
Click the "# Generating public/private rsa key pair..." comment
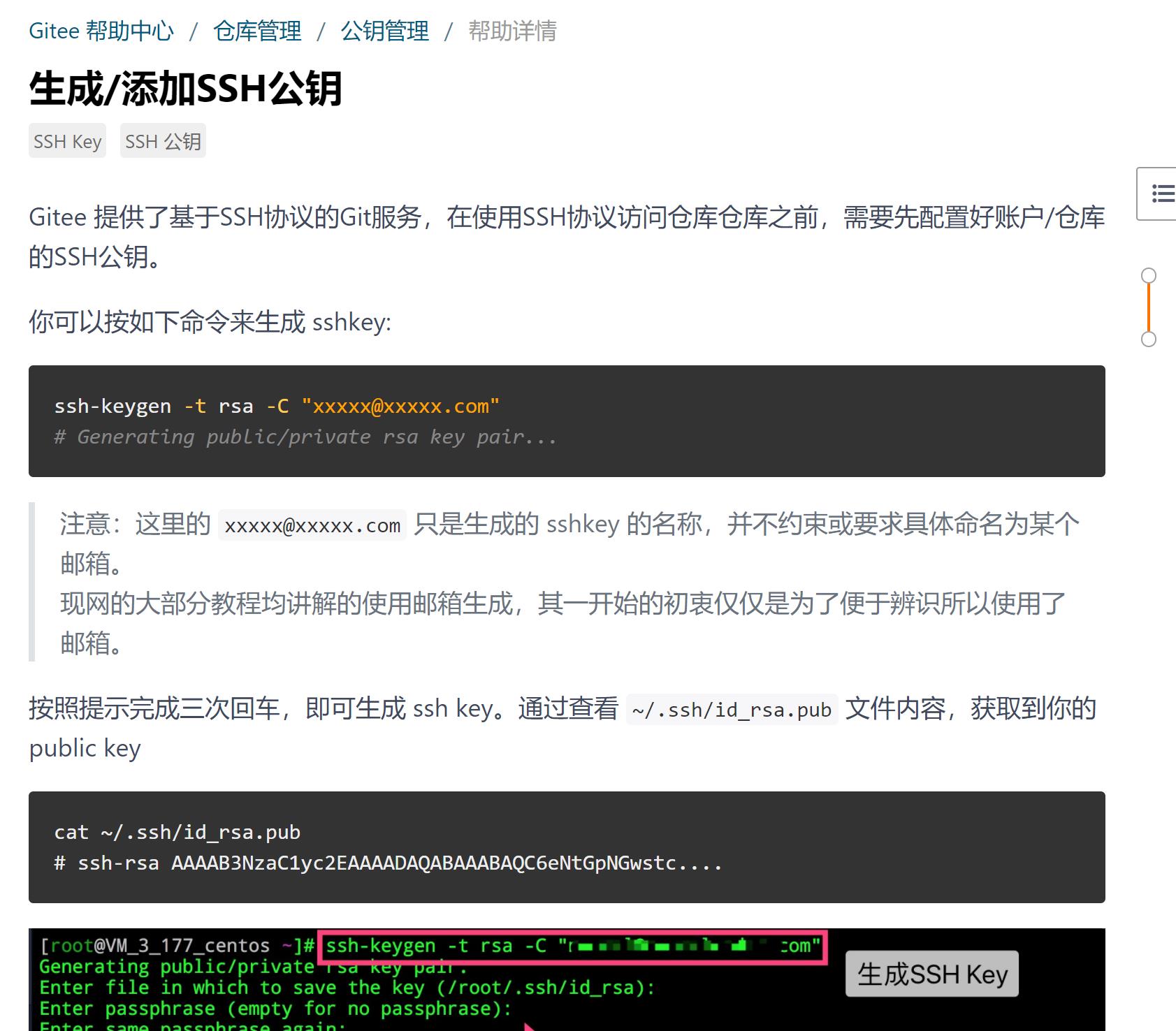coord(305,437)
